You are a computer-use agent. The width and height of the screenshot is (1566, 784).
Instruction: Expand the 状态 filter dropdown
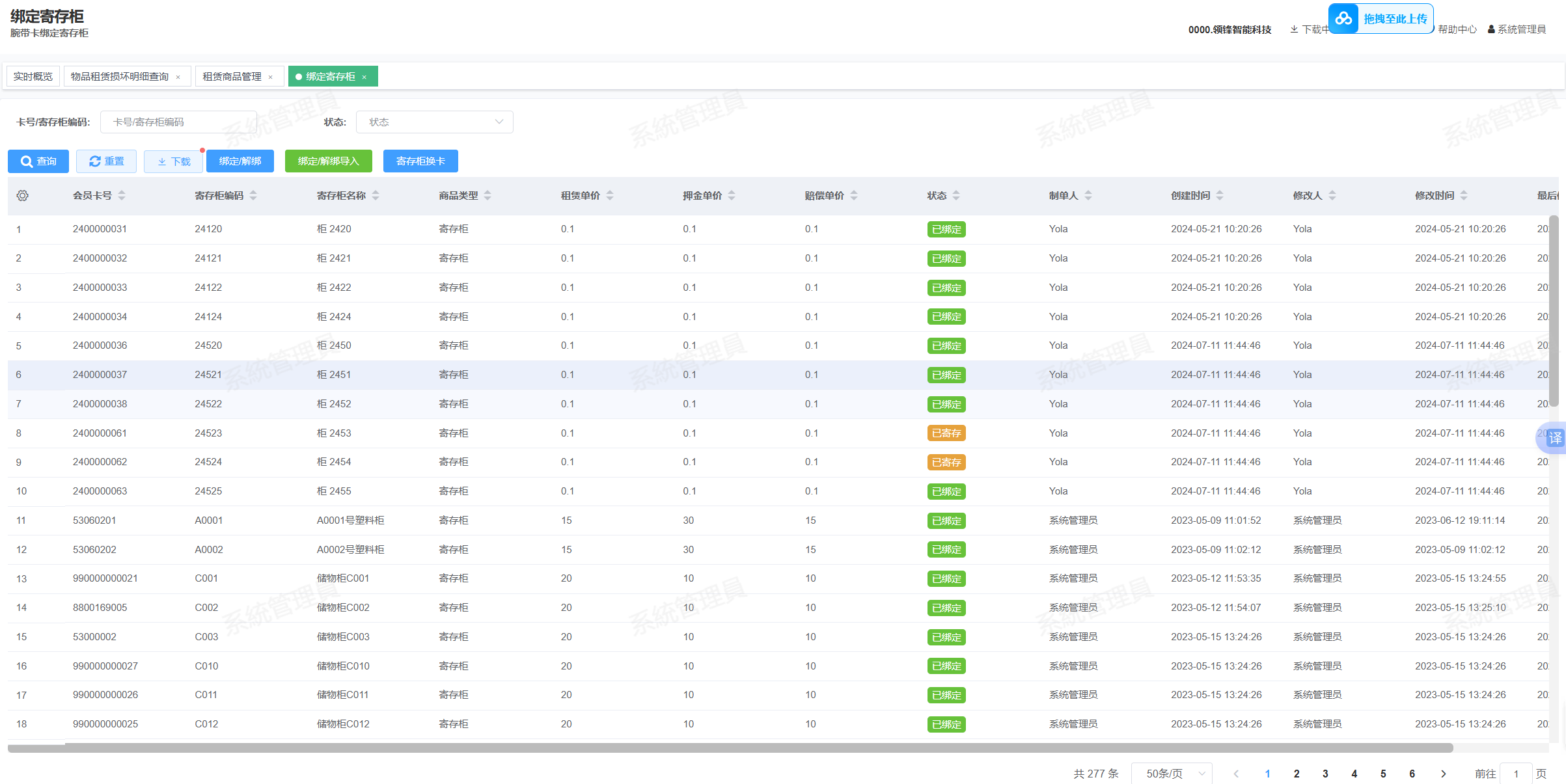click(434, 122)
